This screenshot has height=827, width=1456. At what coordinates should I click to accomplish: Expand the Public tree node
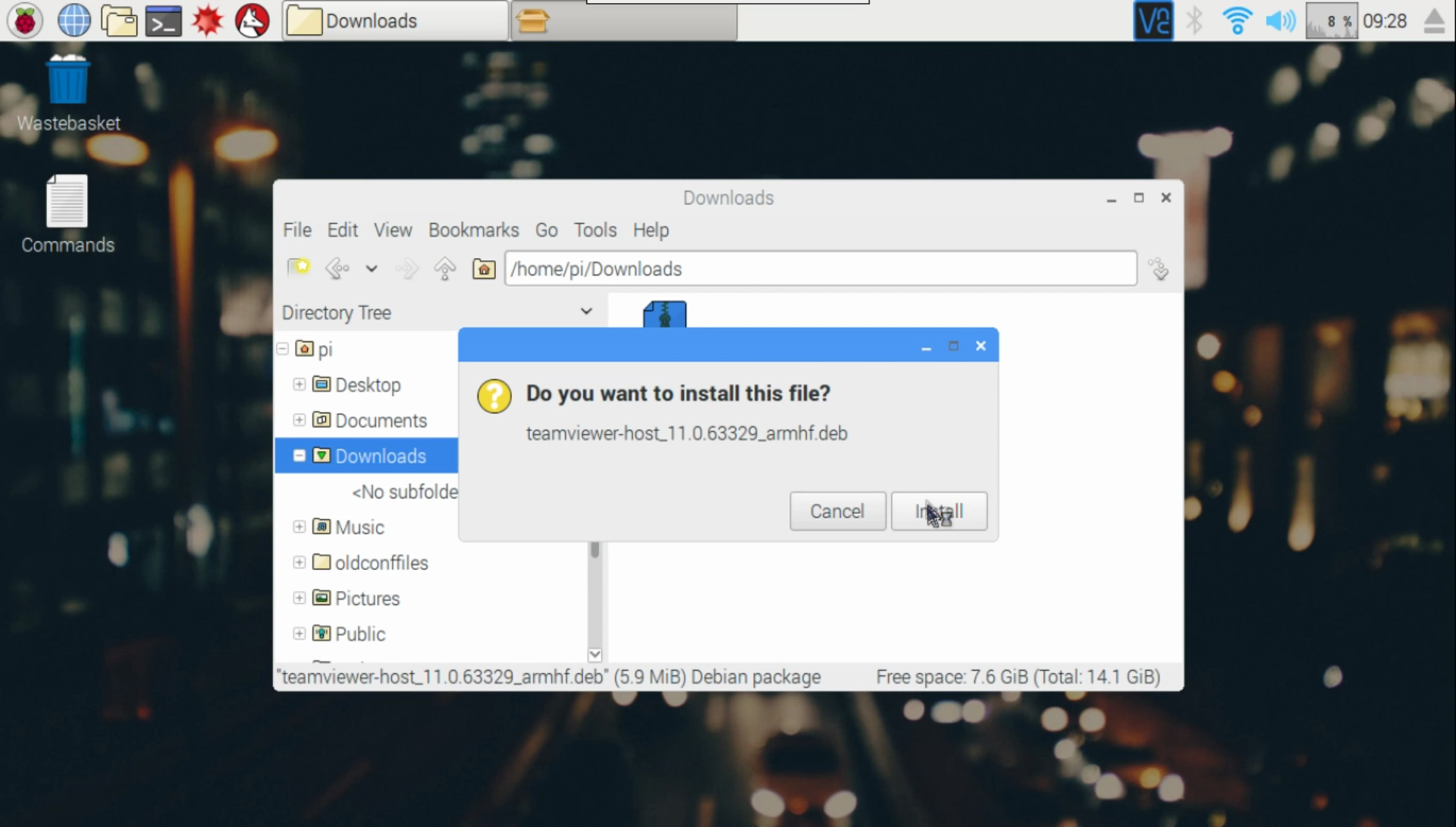coord(300,634)
